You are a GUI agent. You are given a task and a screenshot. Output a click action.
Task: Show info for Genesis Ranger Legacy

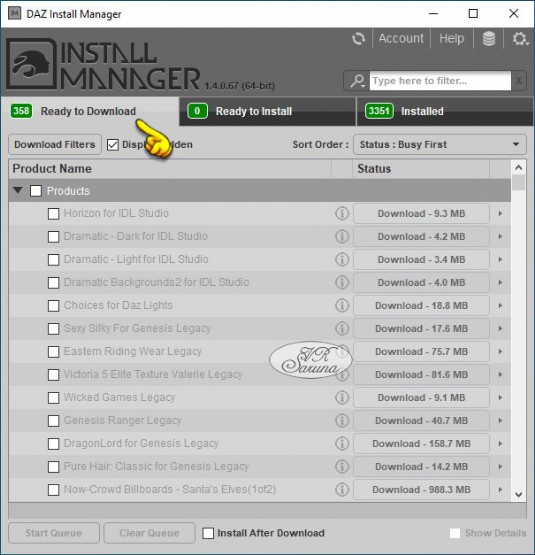[342, 420]
